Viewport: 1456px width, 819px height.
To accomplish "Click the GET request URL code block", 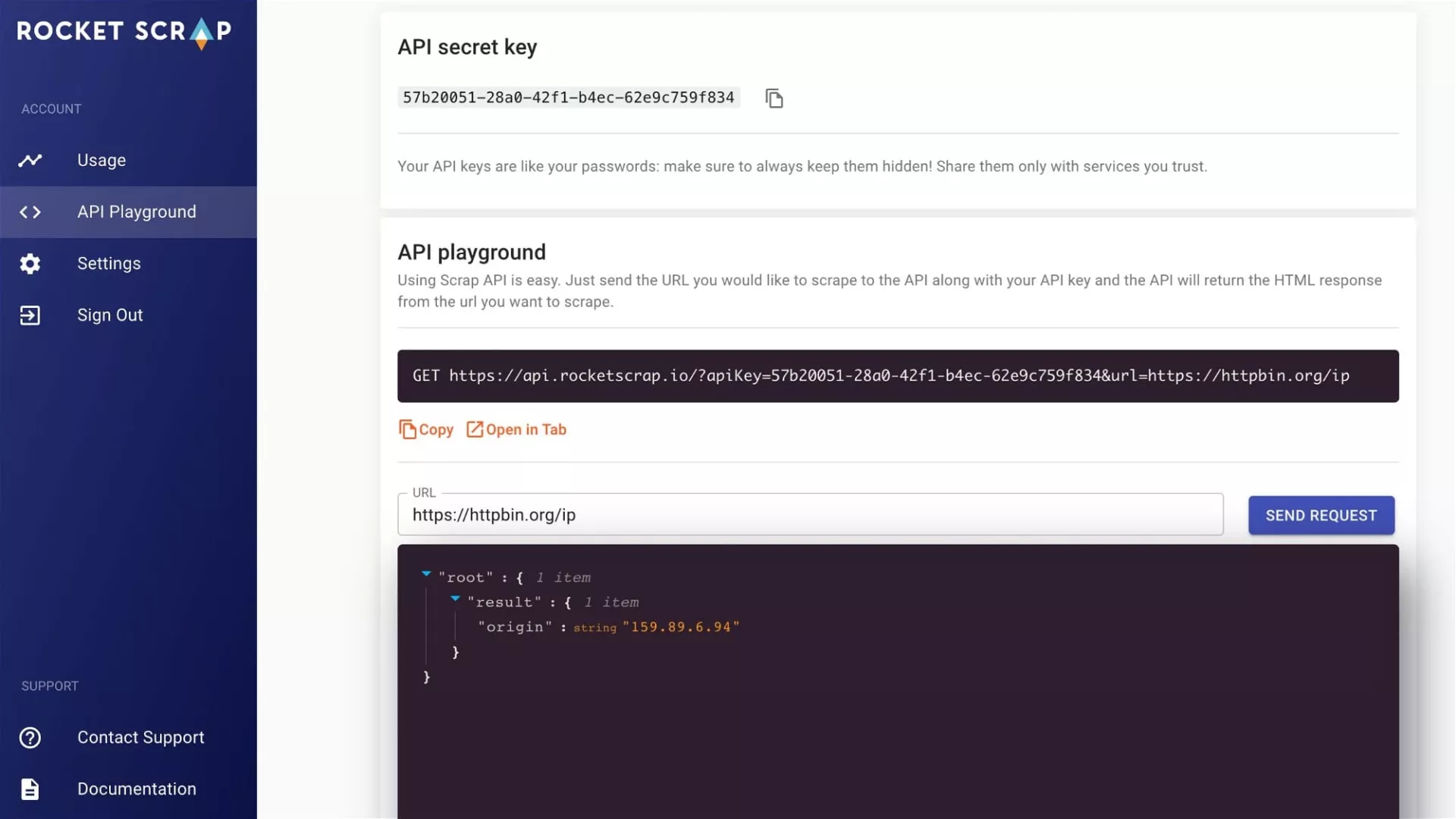I will pyautogui.click(x=897, y=376).
